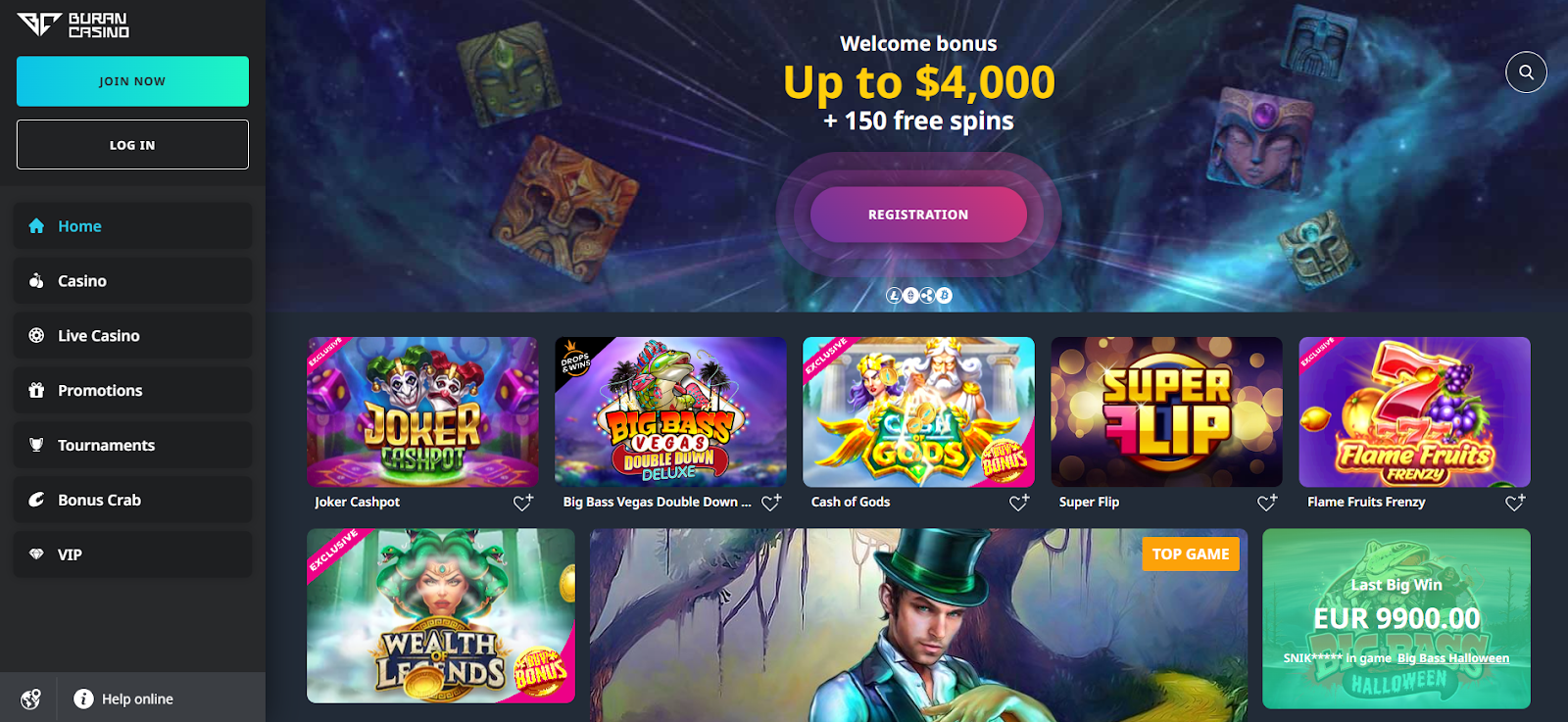Screen dimensions: 1568x722
Task: Favorite Super Flip with heart icon
Action: (x=1267, y=503)
